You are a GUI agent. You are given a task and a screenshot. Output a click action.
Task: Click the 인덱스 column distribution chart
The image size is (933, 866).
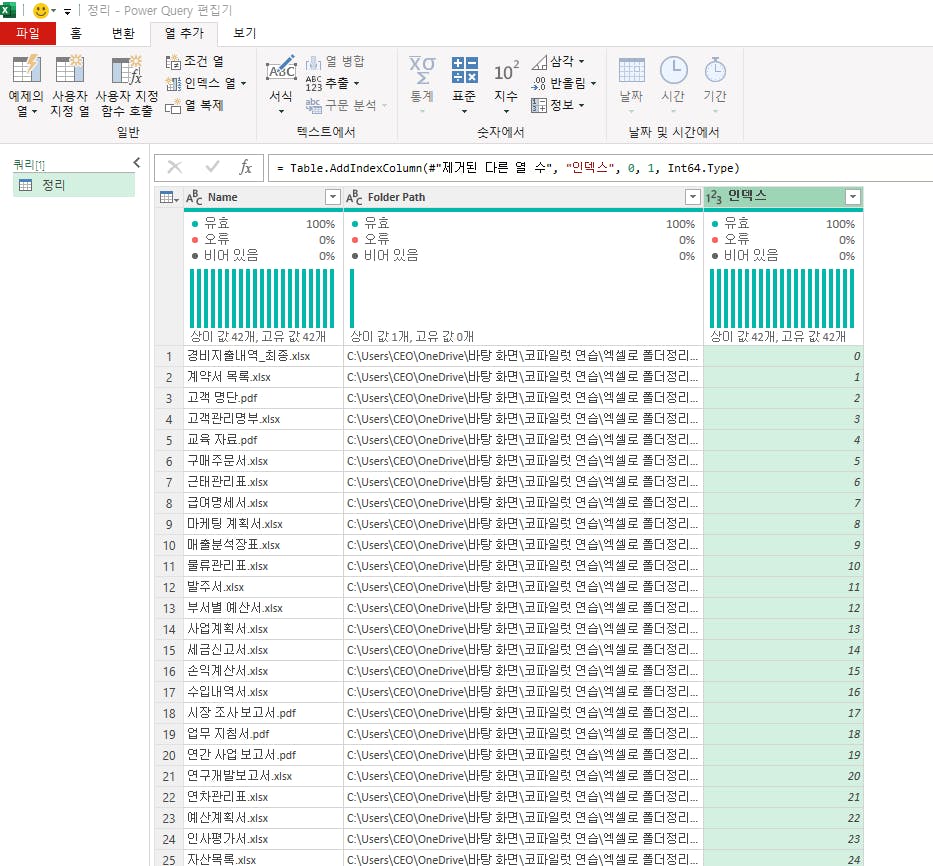pos(782,298)
